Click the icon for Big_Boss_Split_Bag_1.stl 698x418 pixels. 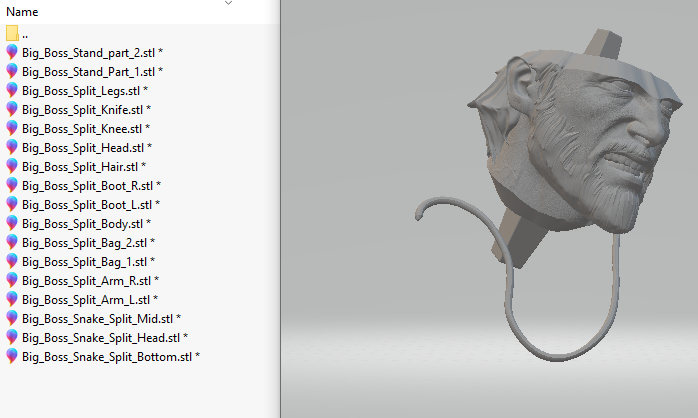(x=12, y=262)
